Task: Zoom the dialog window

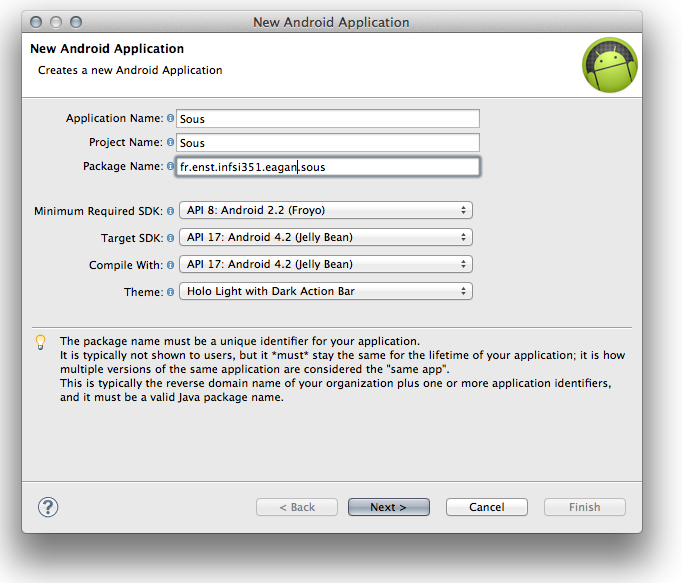Action: tap(76, 22)
